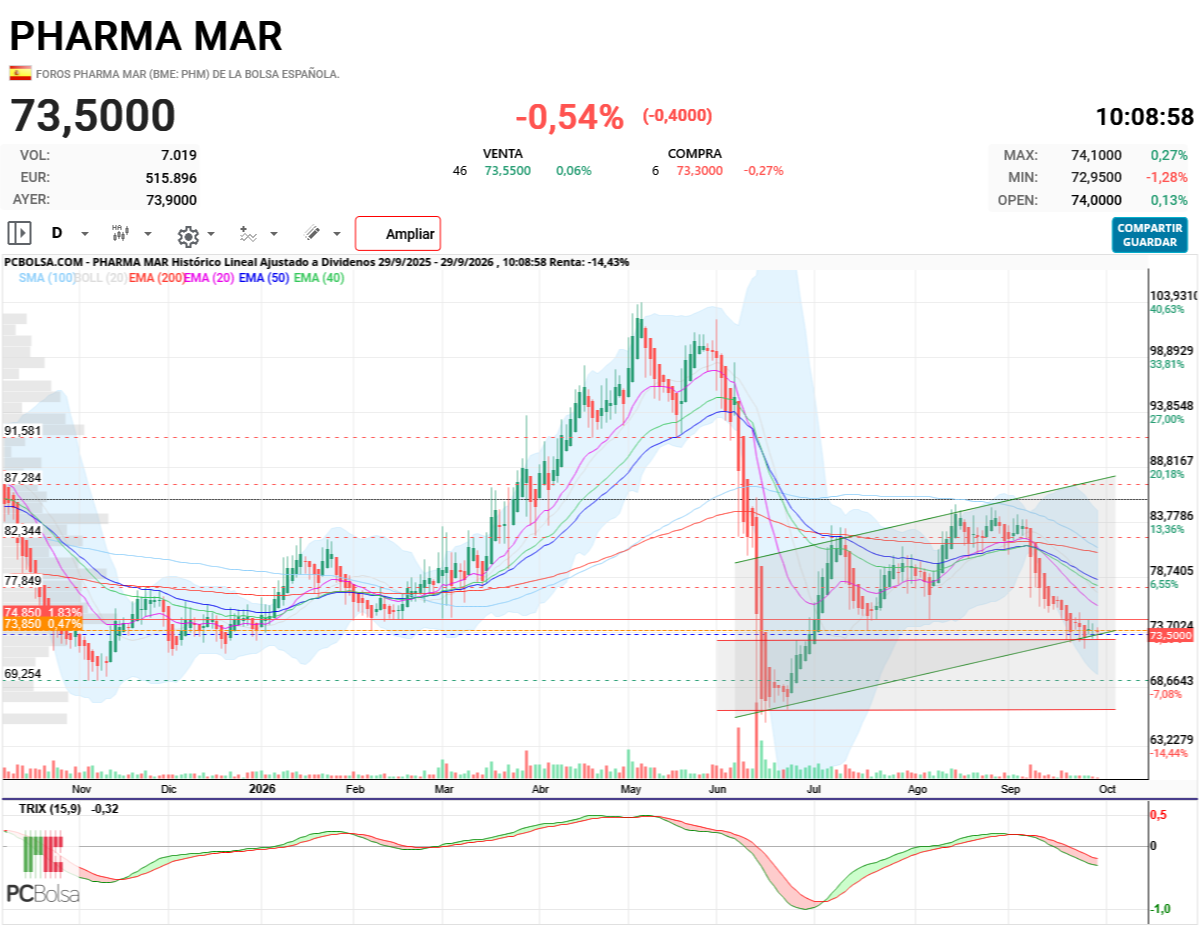Click the Compartir Guardar button
This screenshot has height=925, width=1200.
click(x=1150, y=235)
